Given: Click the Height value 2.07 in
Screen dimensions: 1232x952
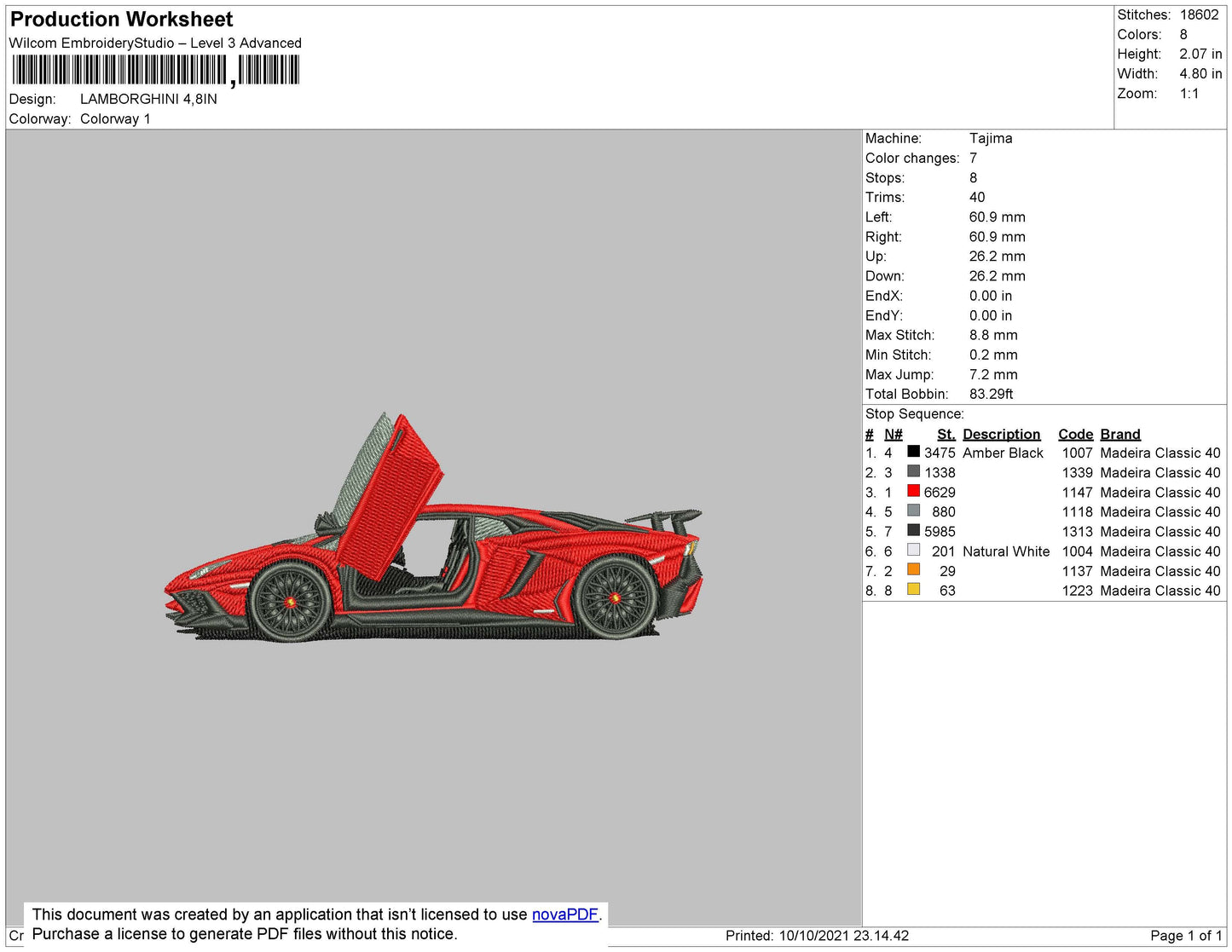Looking at the screenshot, I should pos(1200,54).
